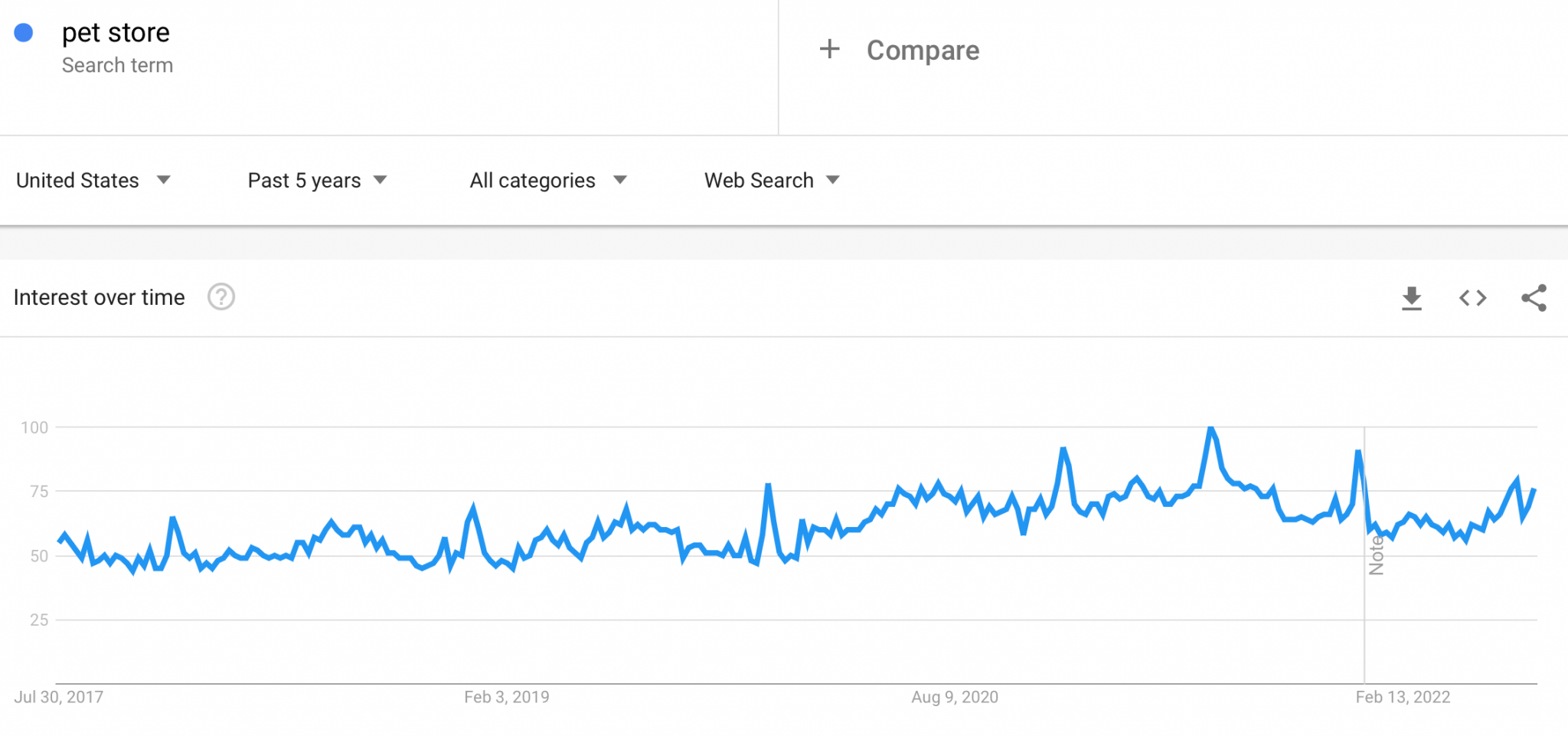
Task: Click the highest peak of the trend line
Action: click(x=1210, y=429)
